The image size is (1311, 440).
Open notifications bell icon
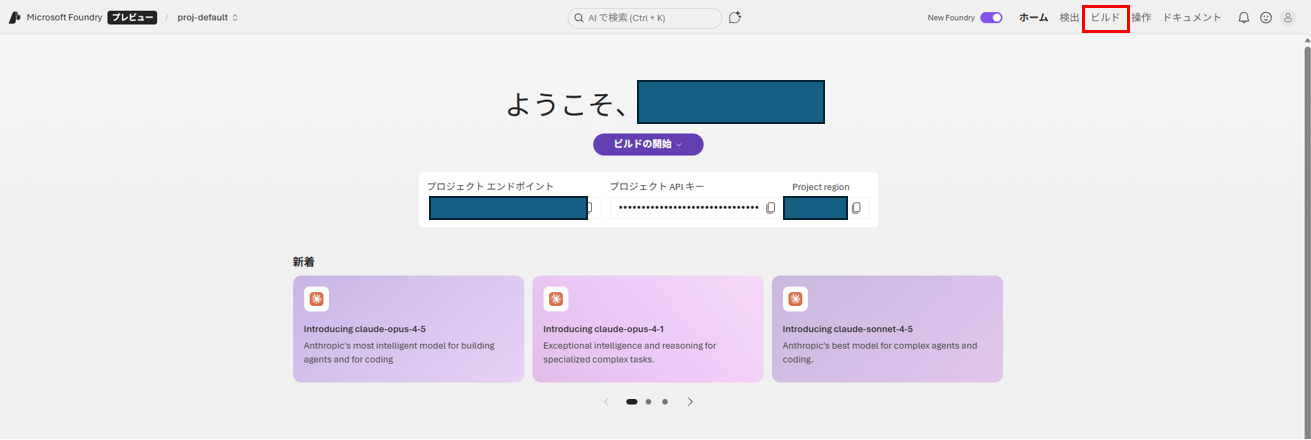point(1244,18)
